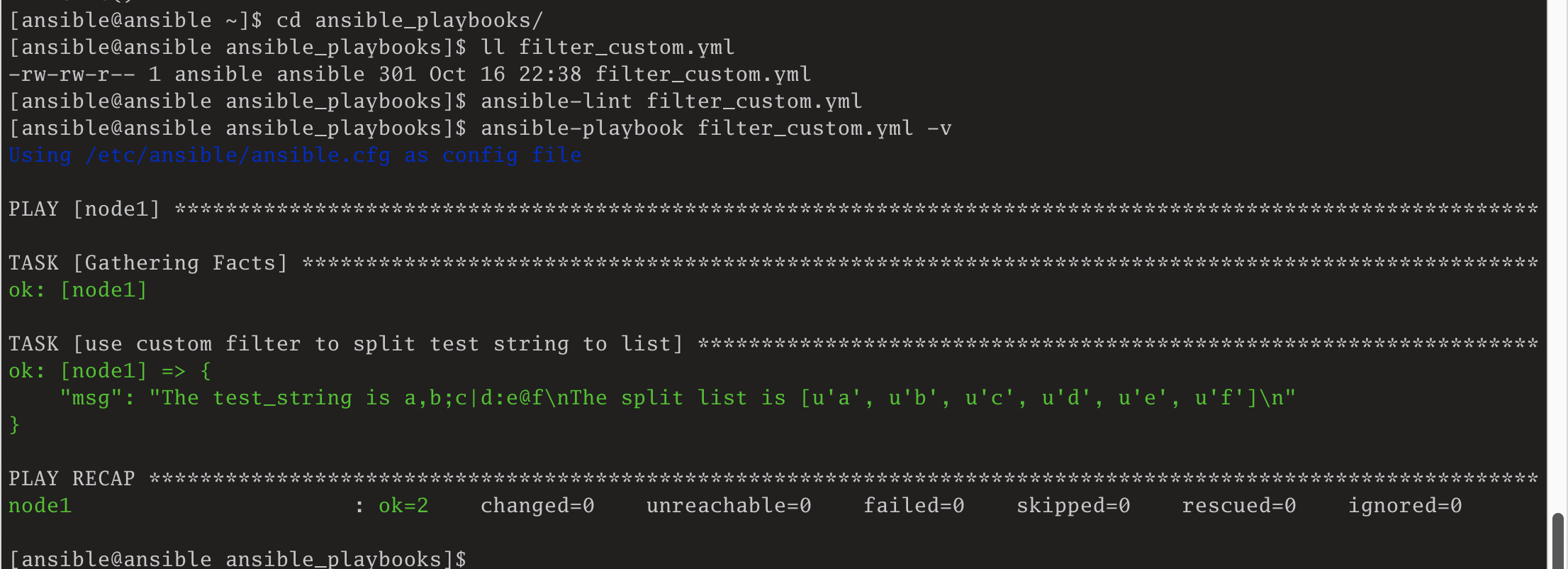Click the split list "[u'a', u'b'..." text
This screenshot has width=1568, height=569.
click(x=1029, y=398)
